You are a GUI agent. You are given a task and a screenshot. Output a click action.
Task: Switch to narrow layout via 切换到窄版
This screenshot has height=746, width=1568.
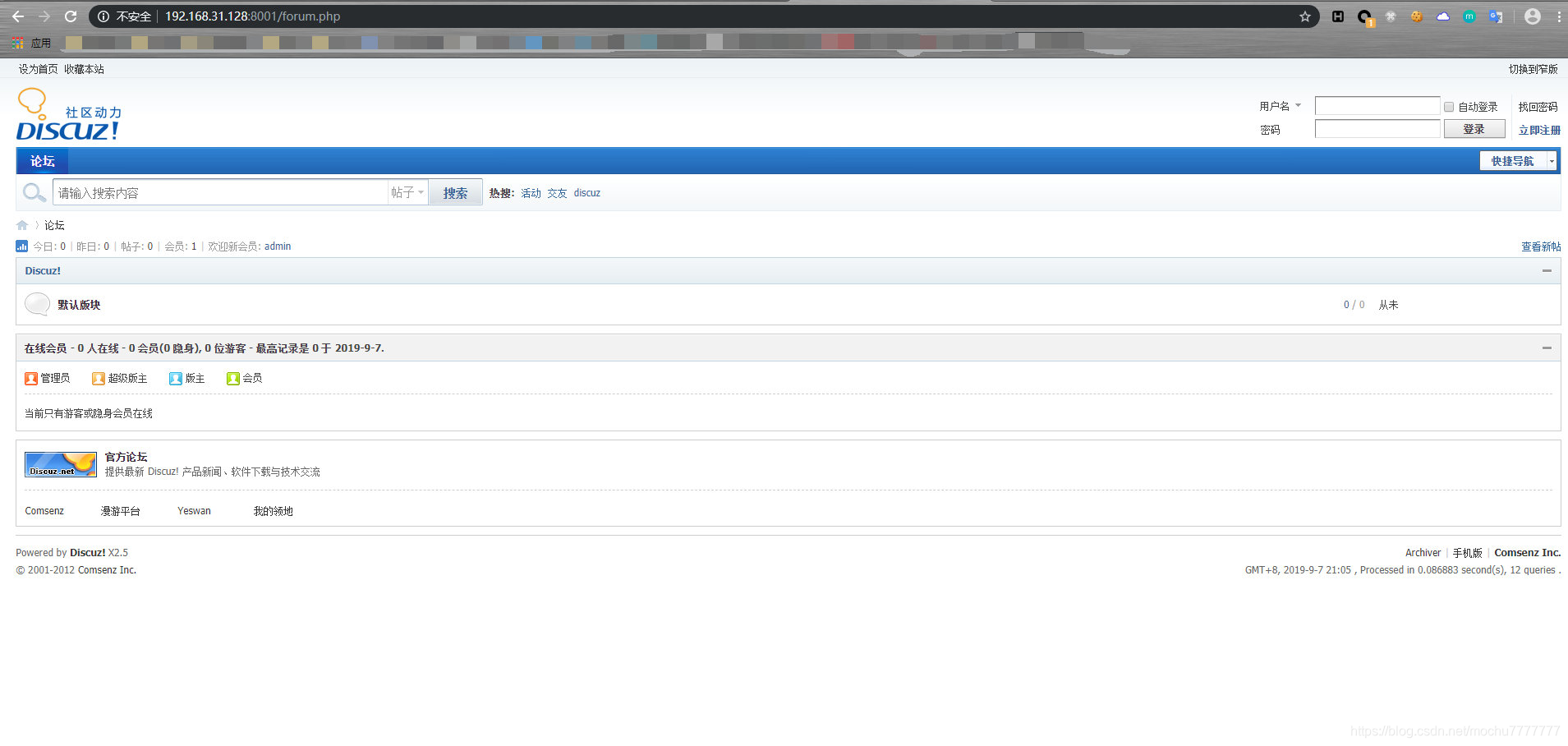tap(1533, 69)
